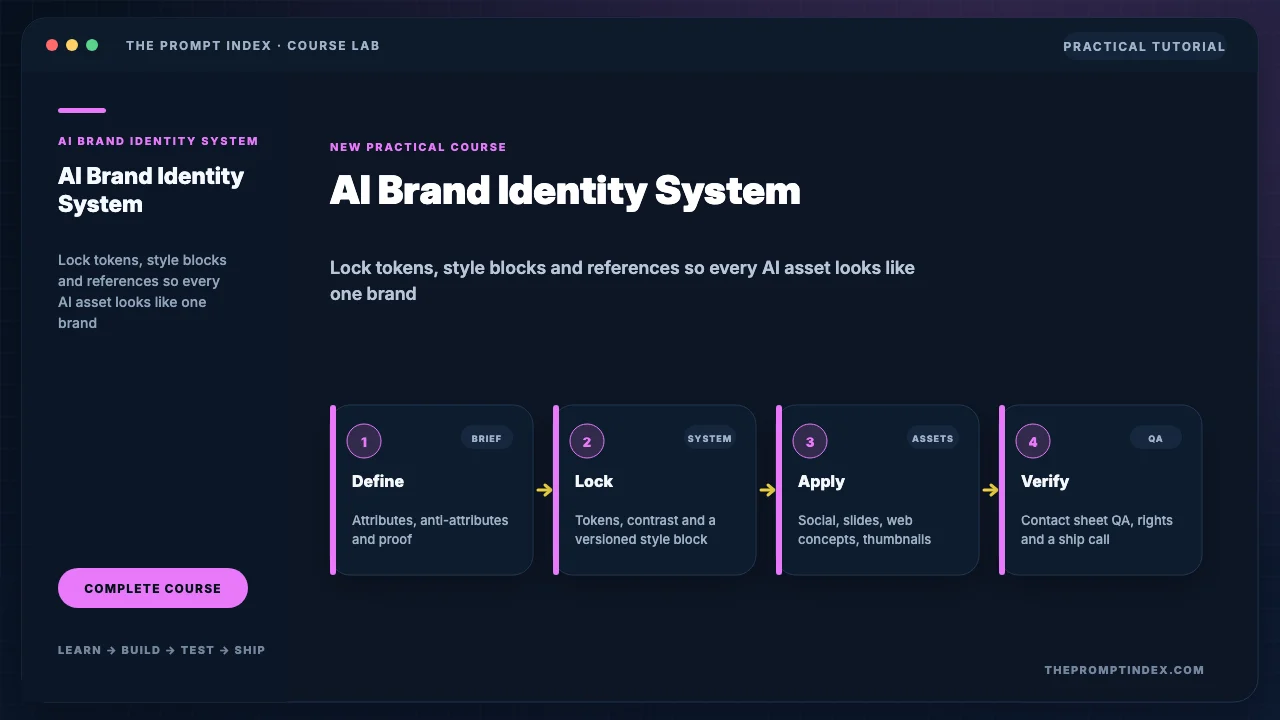The width and height of the screenshot is (1280, 720).
Task: Click the green window dot
Action: [x=92, y=45]
